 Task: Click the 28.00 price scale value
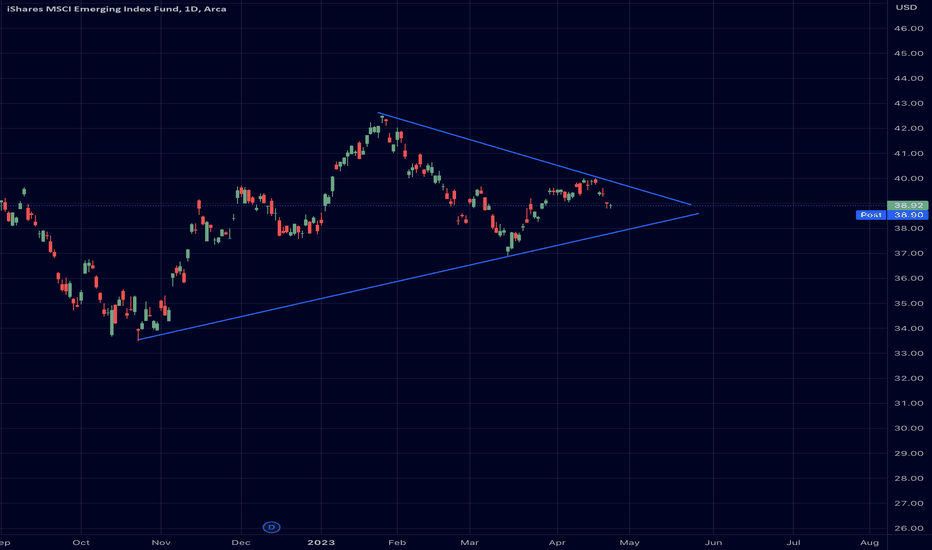pos(909,478)
